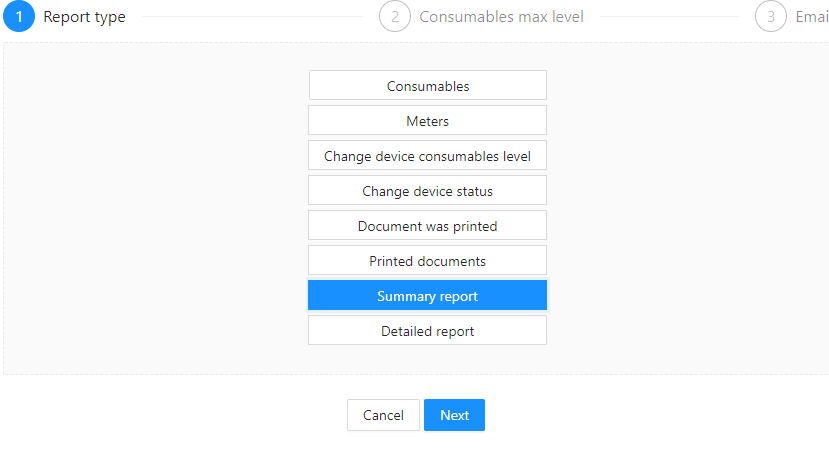Choose the Detailed report option
Screen dimensions: 829x451
coord(428,330)
